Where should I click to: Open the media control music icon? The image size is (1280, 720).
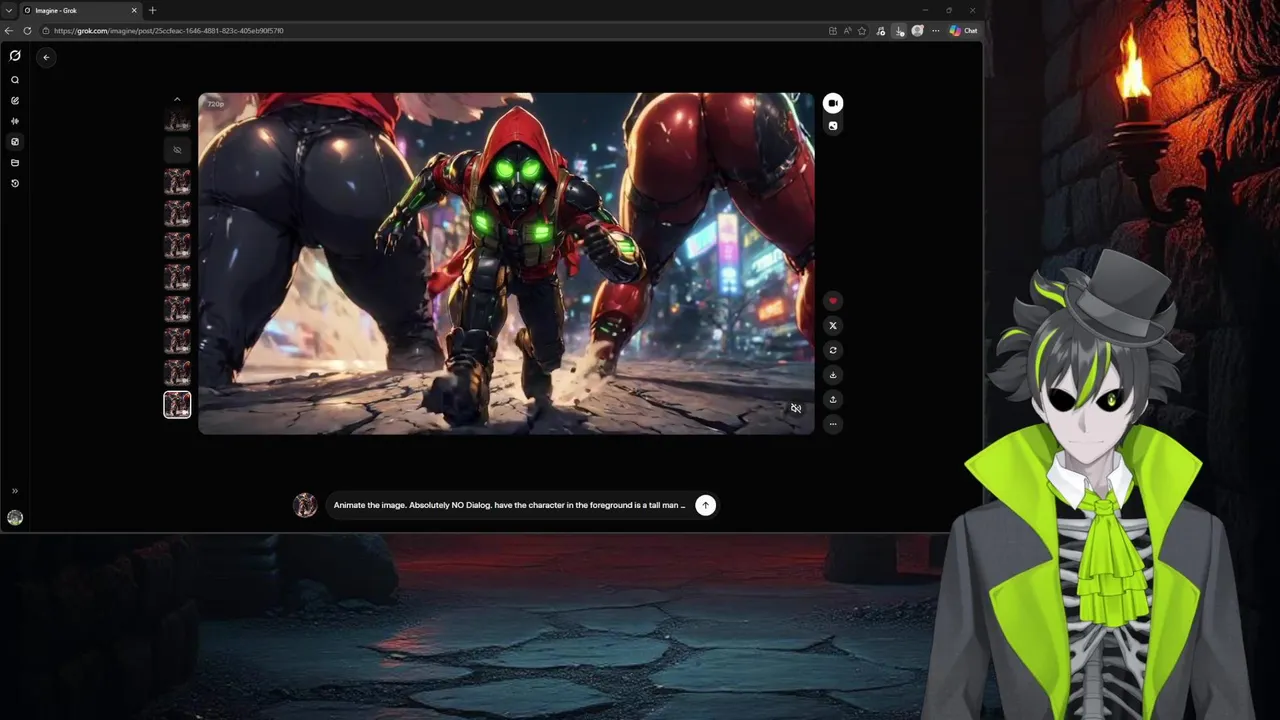(881, 31)
